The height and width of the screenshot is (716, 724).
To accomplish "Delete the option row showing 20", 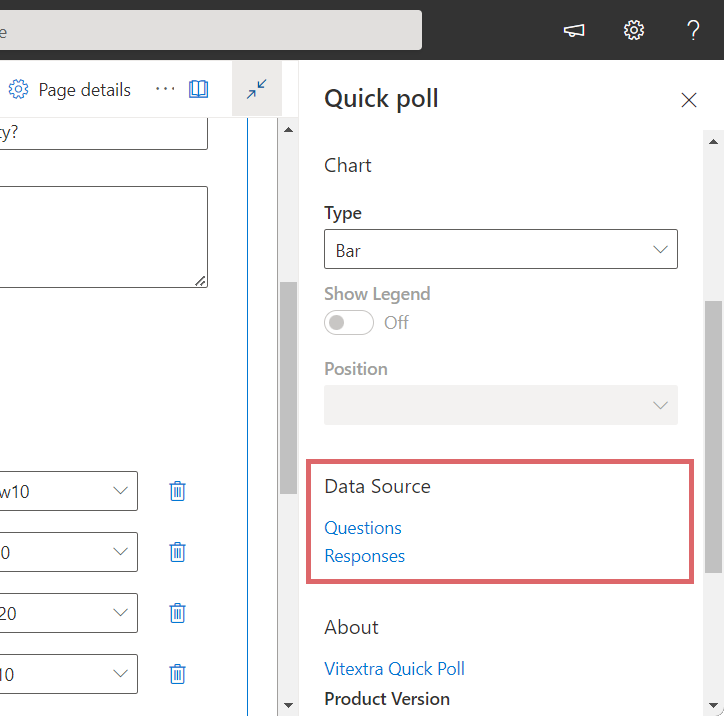I will click(x=177, y=613).
